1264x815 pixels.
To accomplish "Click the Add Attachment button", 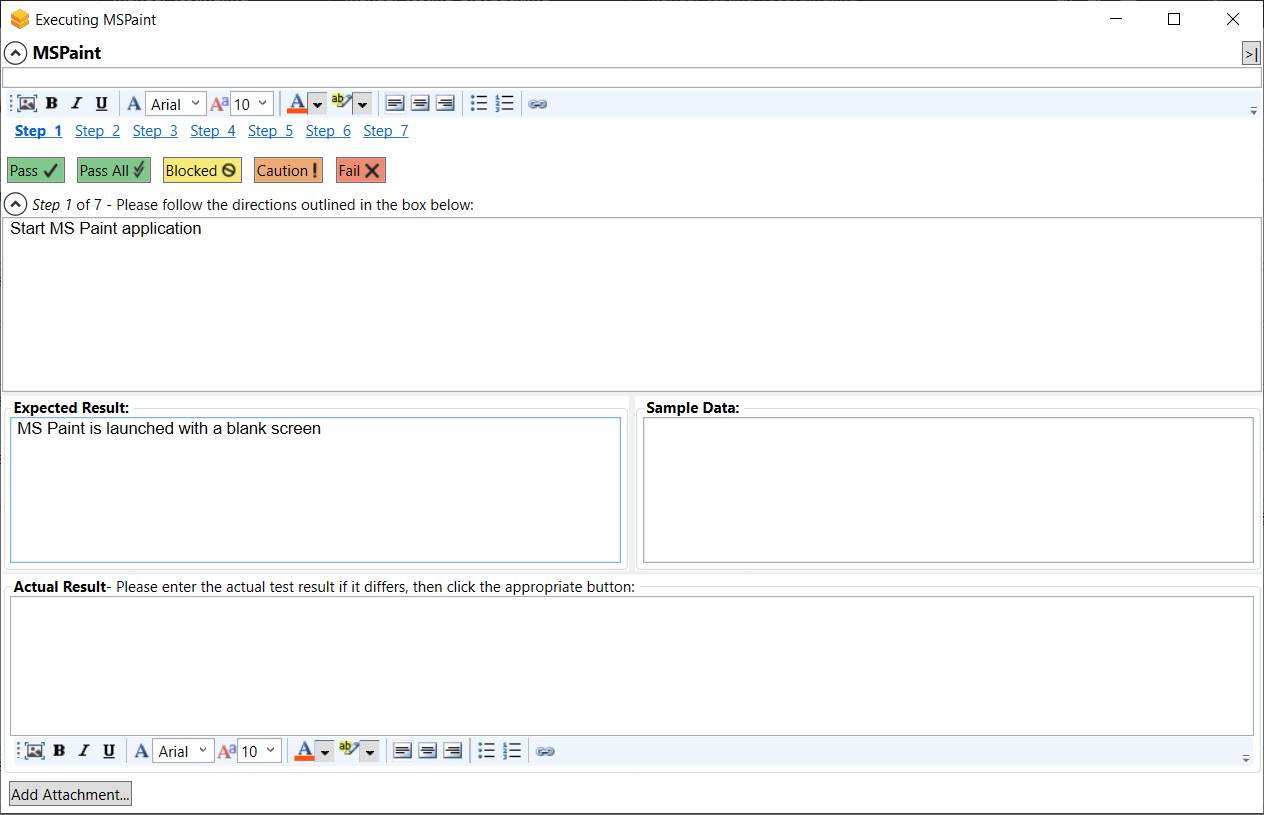I will pyautogui.click(x=70, y=795).
